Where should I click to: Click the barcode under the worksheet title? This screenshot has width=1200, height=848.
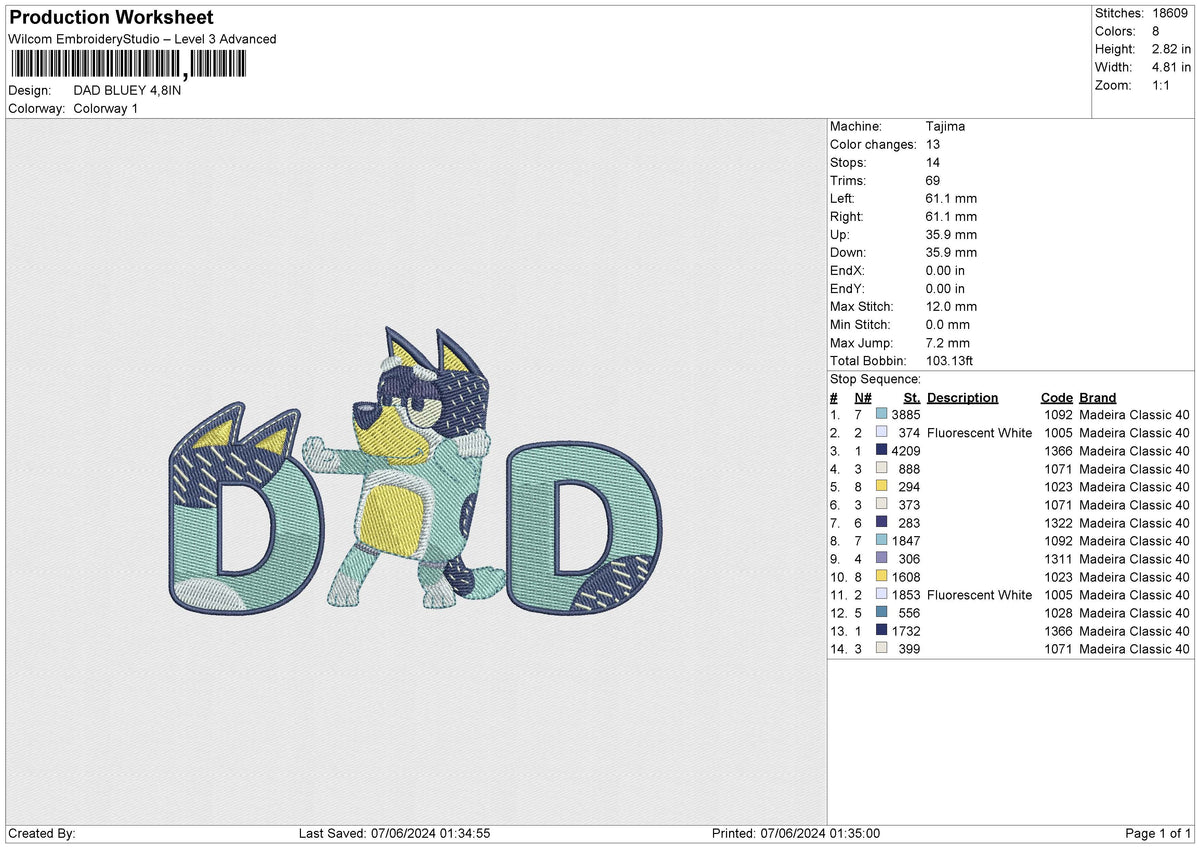coord(127,65)
